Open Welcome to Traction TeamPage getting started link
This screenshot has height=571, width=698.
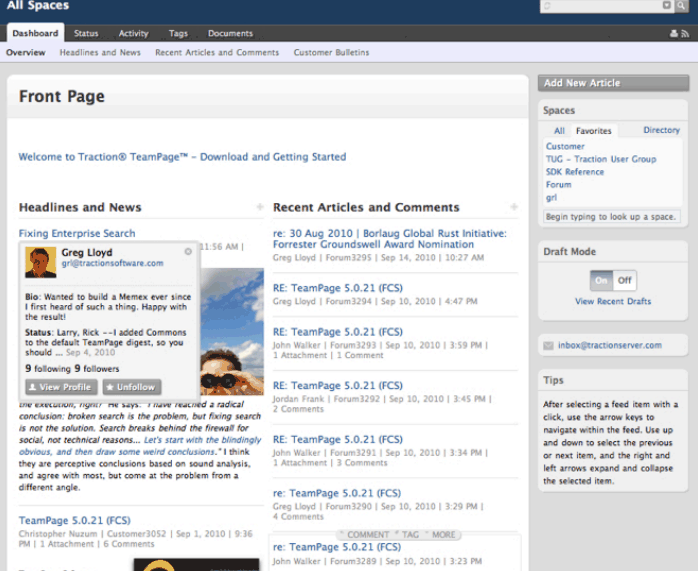(182, 157)
